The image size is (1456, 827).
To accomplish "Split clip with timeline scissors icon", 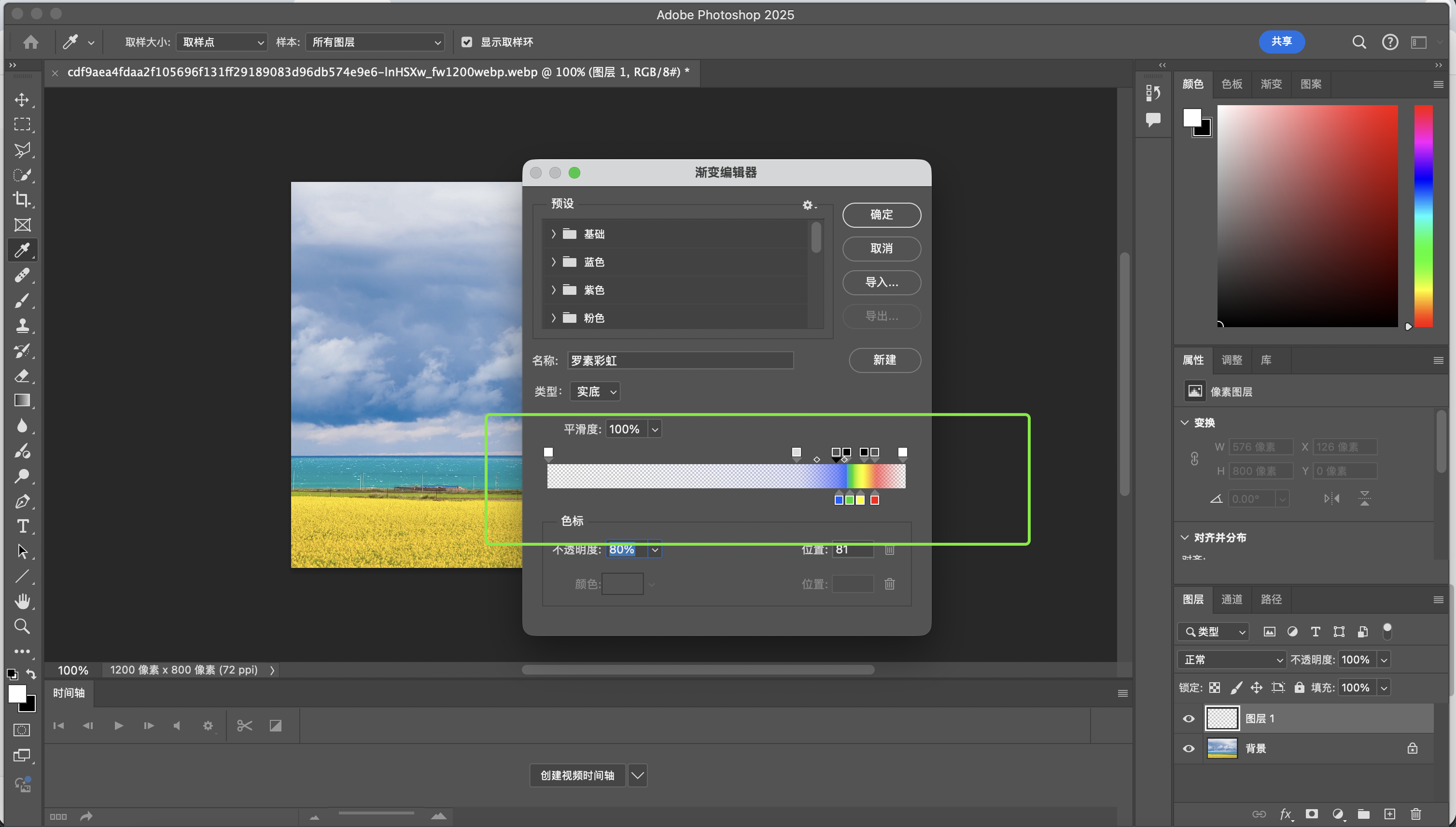I will (x=244, y=725).
